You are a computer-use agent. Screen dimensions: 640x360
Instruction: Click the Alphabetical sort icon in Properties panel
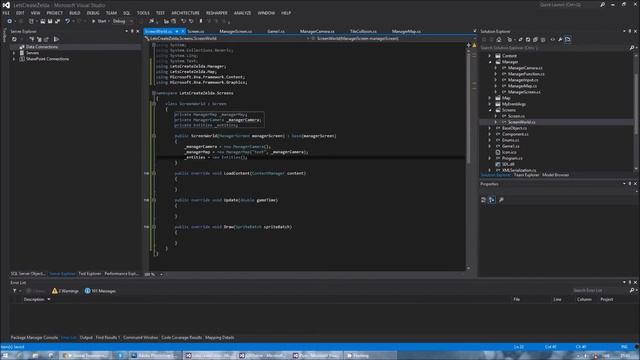tap(492, 200)
